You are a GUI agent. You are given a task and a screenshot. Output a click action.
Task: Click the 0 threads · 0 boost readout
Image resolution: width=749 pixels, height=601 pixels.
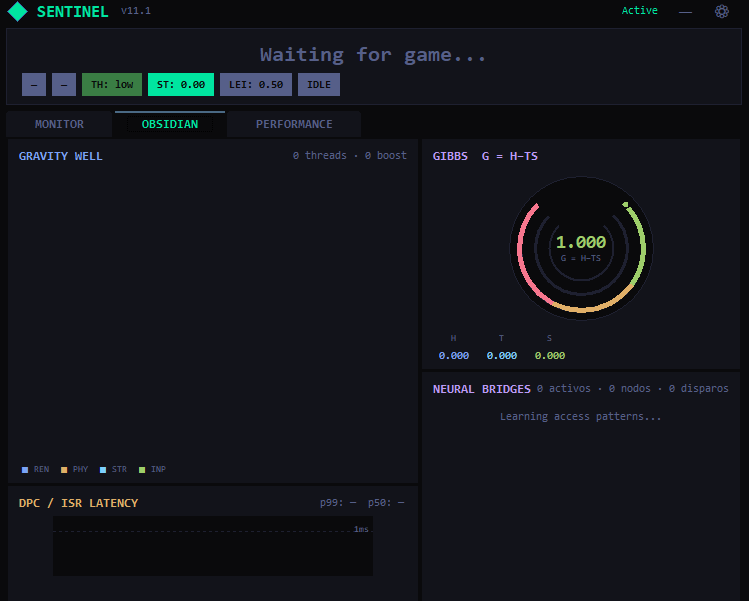[x=350, y=155]
